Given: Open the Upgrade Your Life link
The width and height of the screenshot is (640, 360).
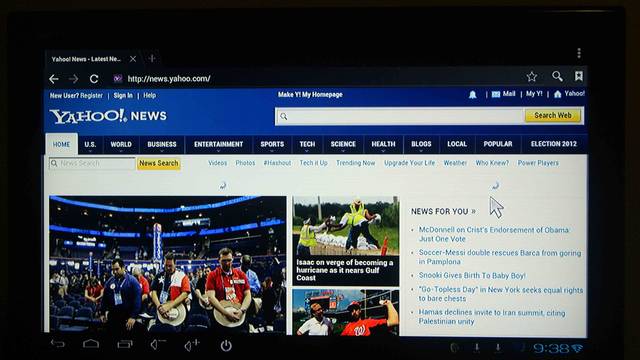Looking at the screenshot, I should click(x=409, y=163).
